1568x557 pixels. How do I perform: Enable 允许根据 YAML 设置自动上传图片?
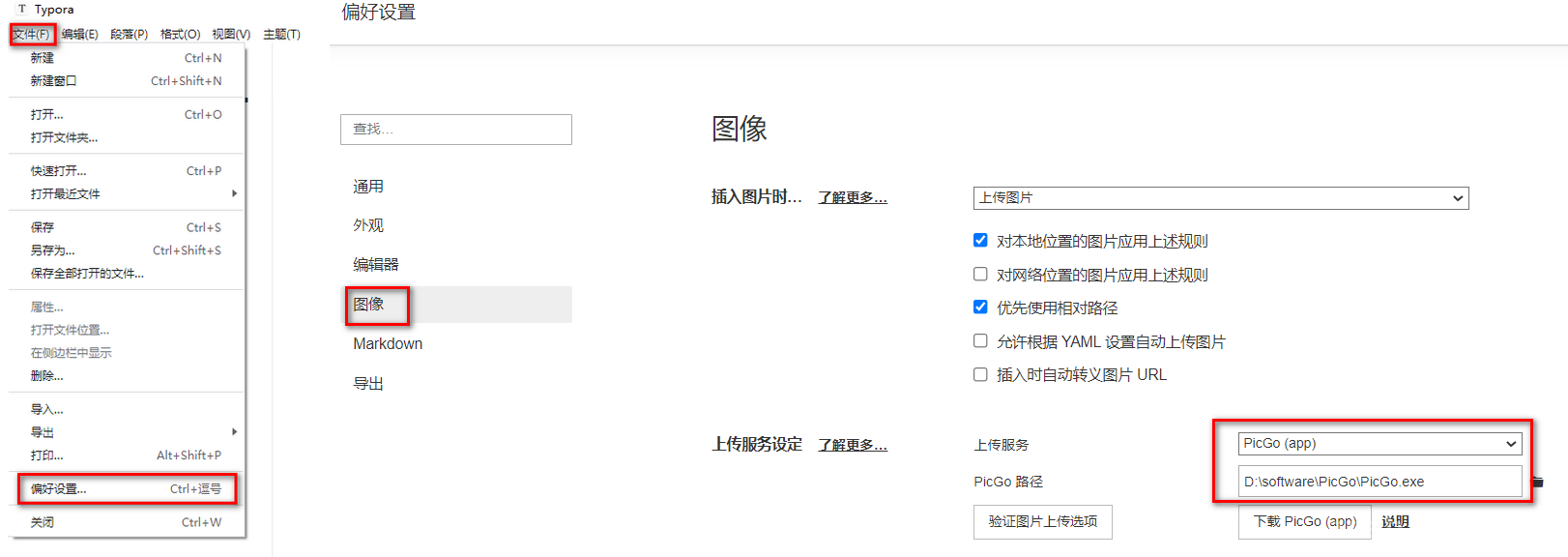[x=980, y=340]
